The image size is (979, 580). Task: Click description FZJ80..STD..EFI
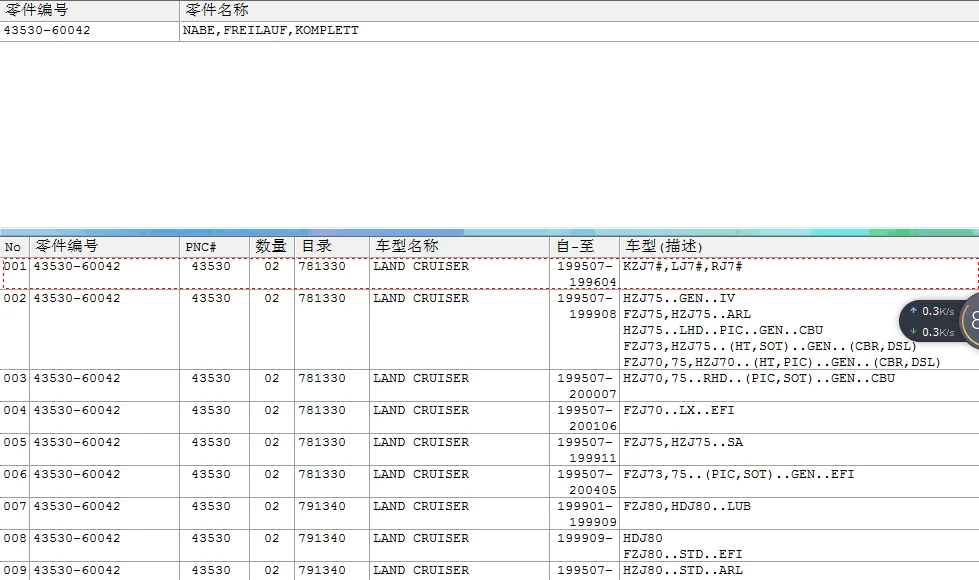682,554
